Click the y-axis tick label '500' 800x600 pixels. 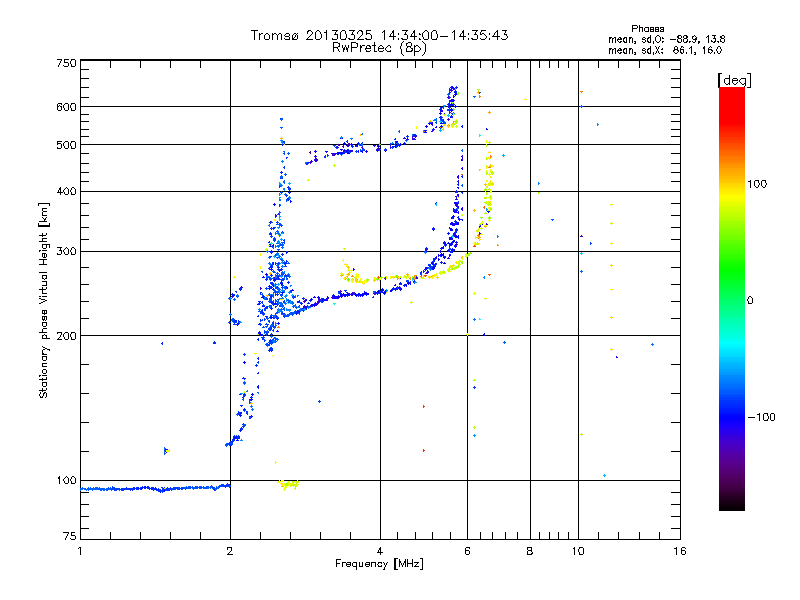tap(66, 145)
